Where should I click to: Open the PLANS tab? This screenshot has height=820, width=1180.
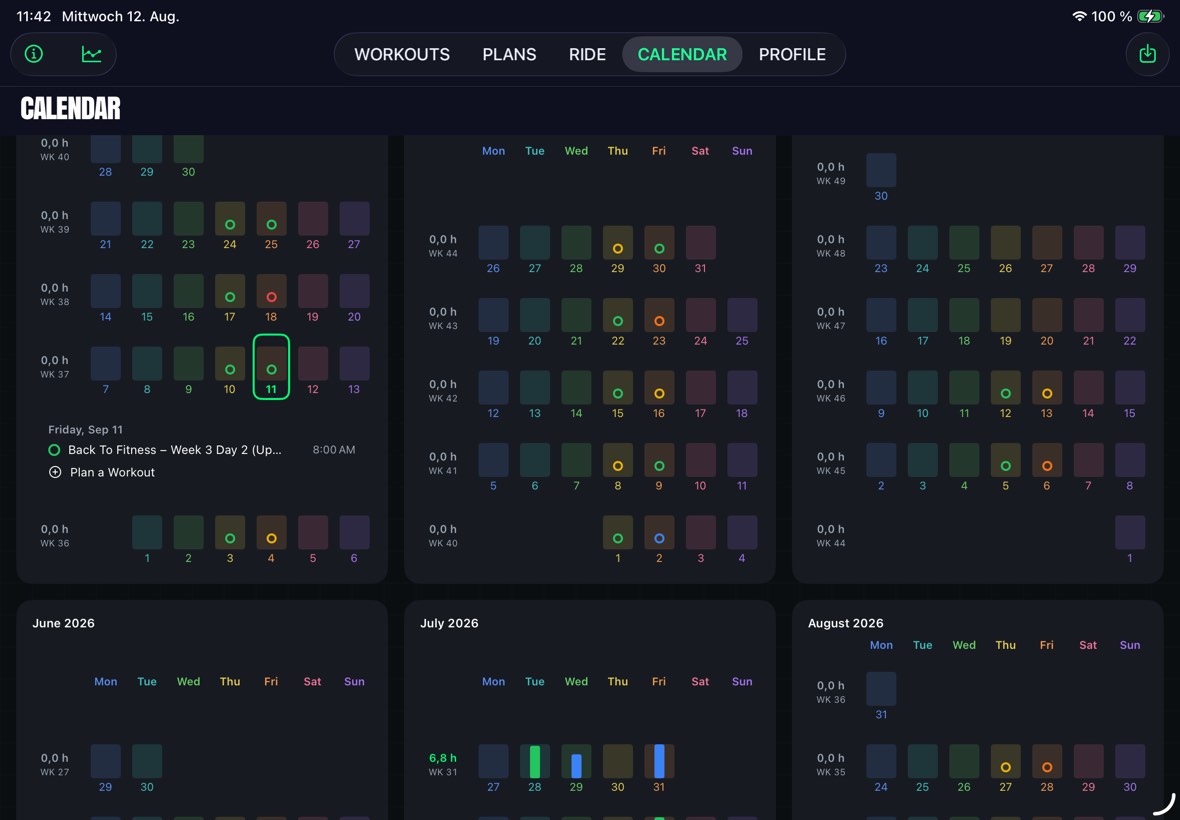click(x=509, y=54)
